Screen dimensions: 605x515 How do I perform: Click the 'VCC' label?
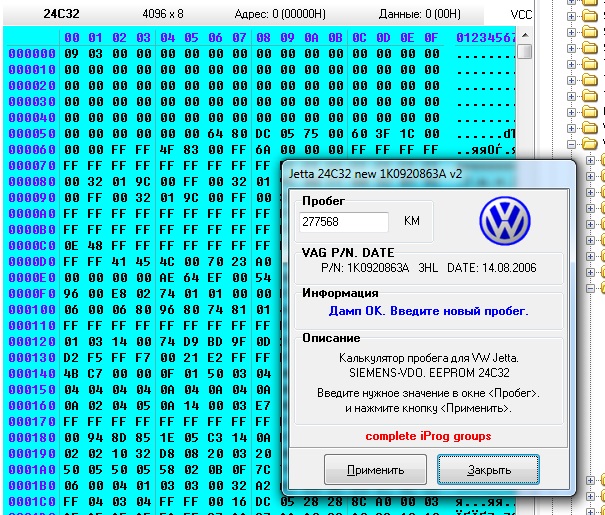pyautogui.click(x=521, y=15)
